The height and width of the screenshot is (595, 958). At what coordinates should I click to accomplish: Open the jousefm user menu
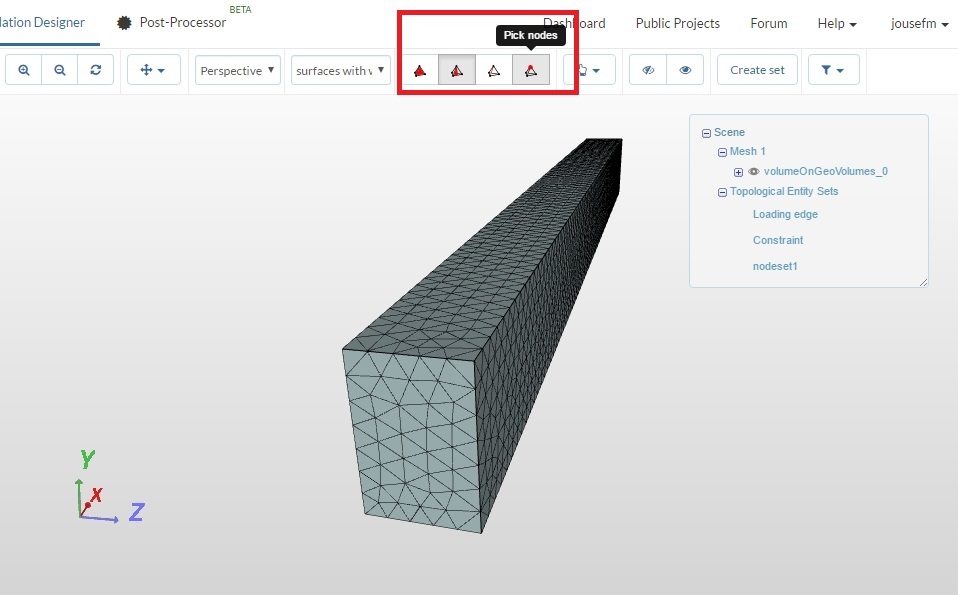[x=919, y=23]
